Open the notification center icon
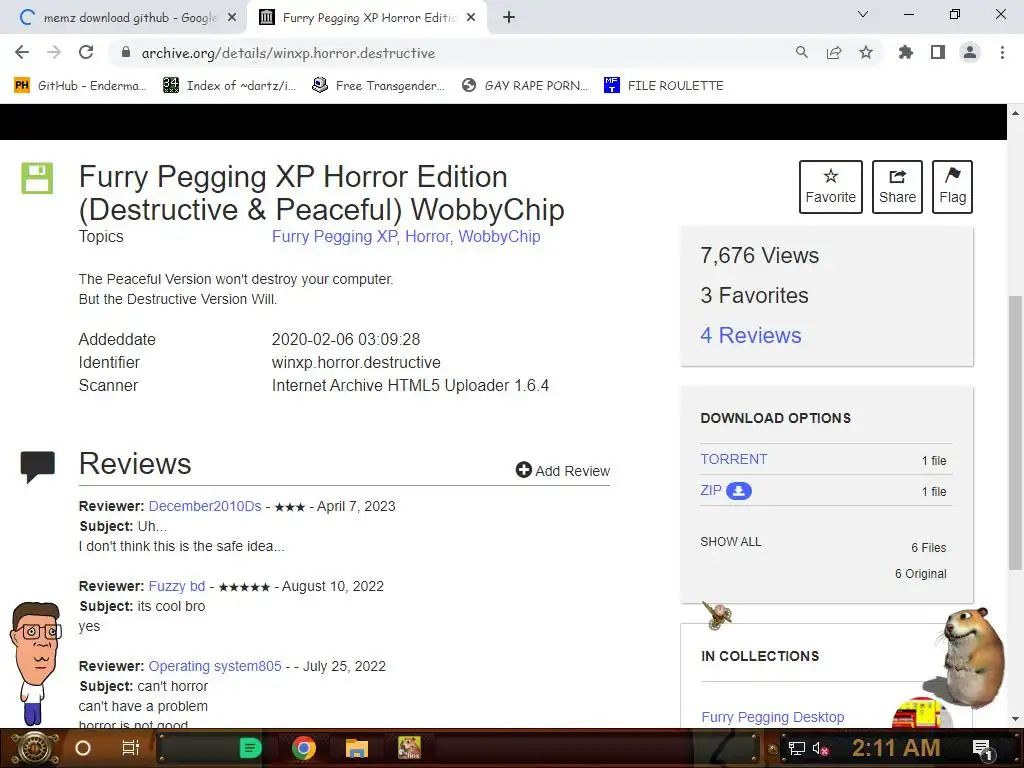The image size is (1024, 768). 984,749
